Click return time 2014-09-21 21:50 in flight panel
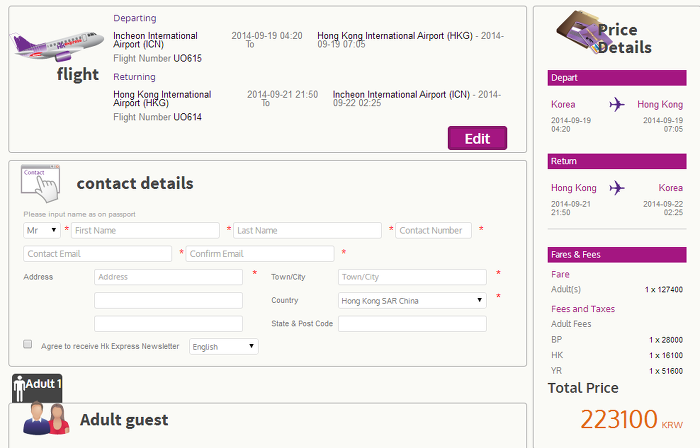 pos(283,95)
